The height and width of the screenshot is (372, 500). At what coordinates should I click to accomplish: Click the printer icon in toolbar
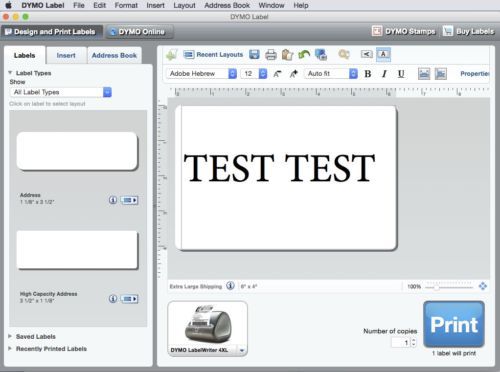pos(271,55)
